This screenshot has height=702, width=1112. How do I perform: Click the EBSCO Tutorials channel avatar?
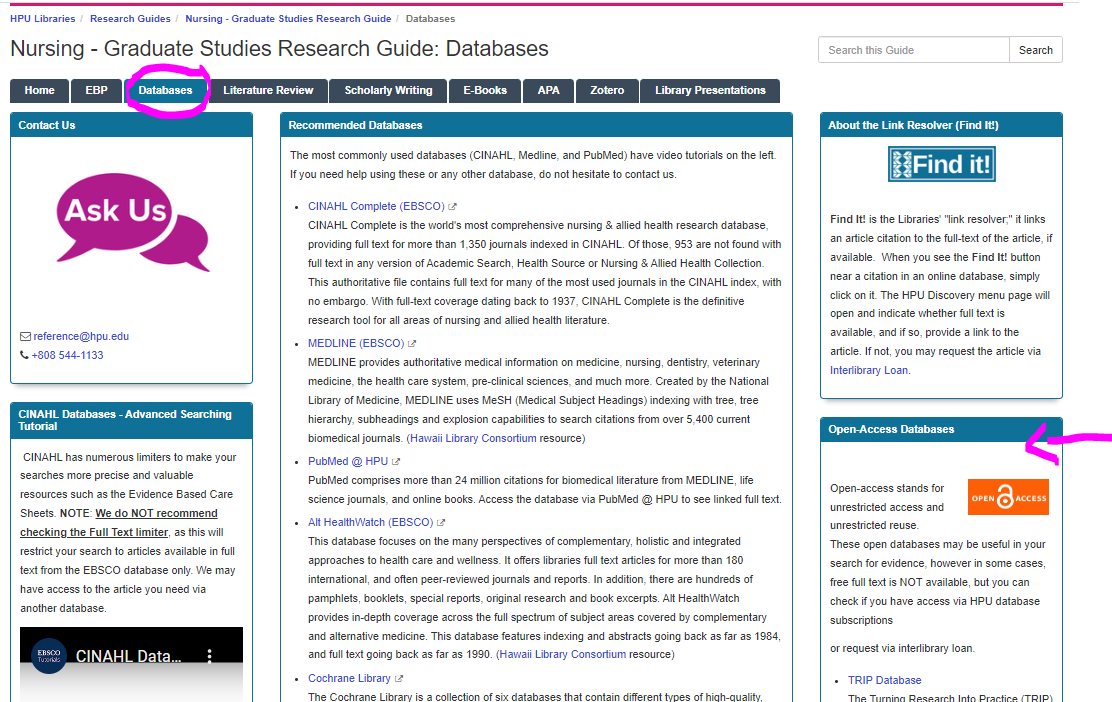tap(49, 656)
